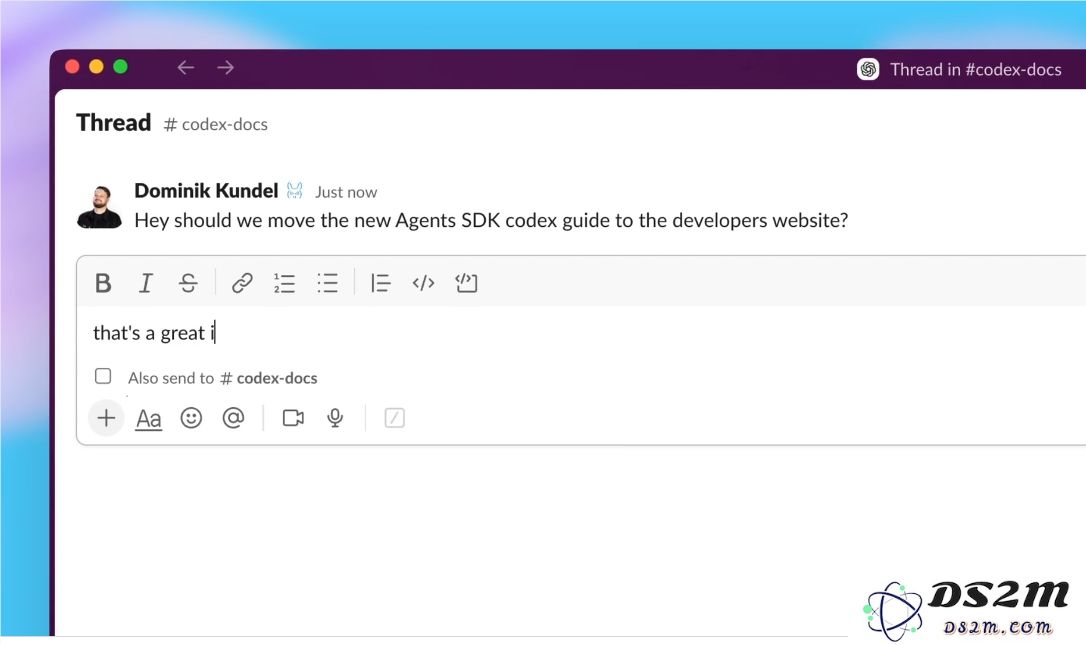The width and height of the screenshot is (1086, 645).
Task: Enable strikethrough text formatting
Action: pyautogui.click(x=188, y=283)
